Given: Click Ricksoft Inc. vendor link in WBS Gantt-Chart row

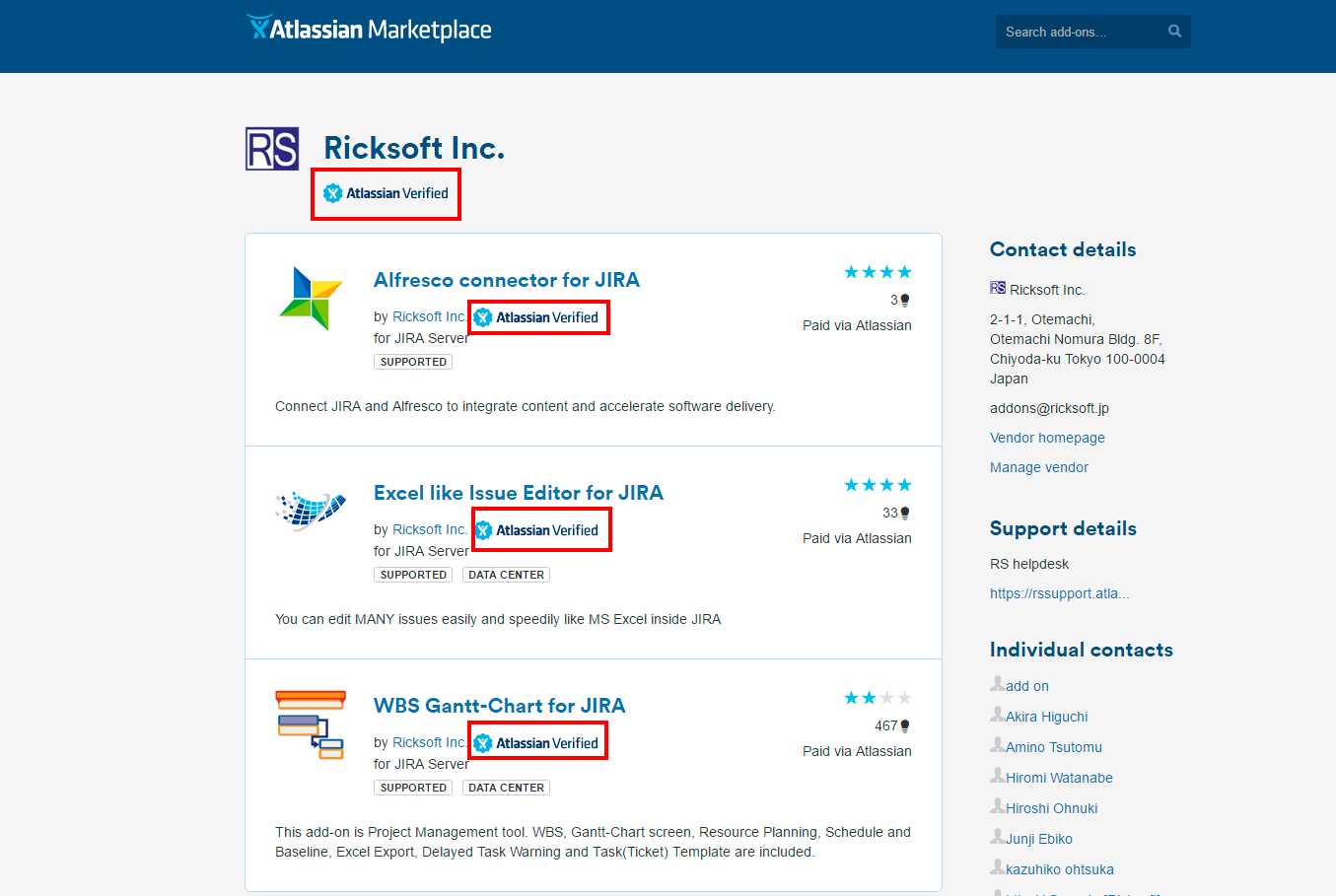Looking at the screenshot, I should pos(429,742).
